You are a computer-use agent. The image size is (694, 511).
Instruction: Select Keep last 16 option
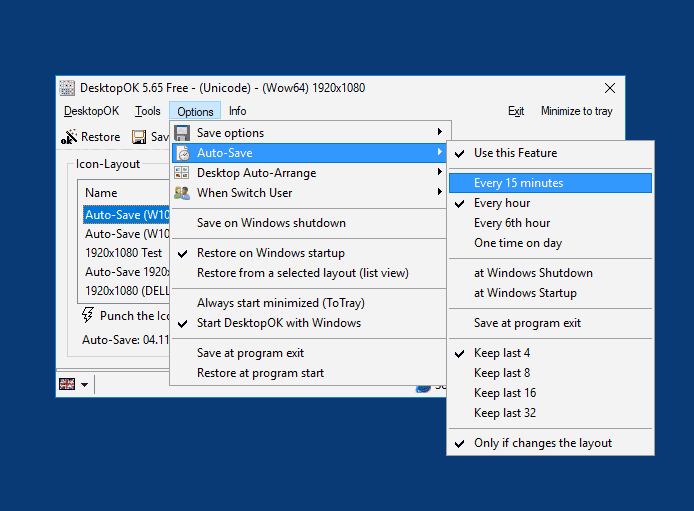coord(504,393)
